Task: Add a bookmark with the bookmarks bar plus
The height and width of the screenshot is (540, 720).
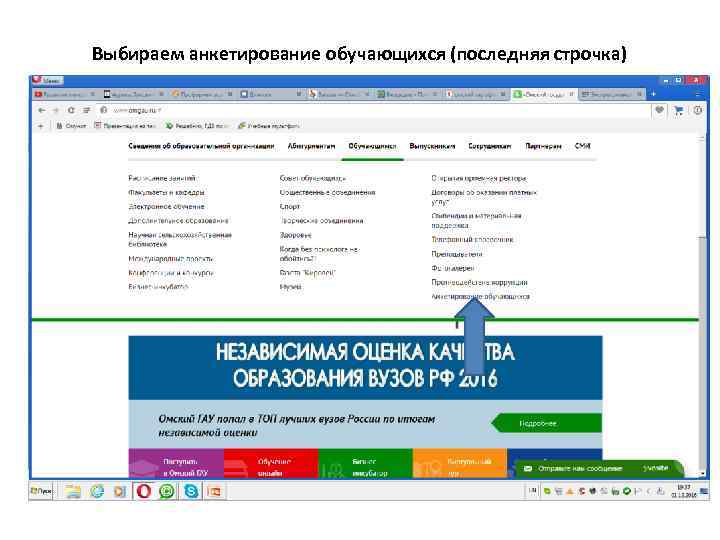Action: pyautogui.click(x=40, y=126)
